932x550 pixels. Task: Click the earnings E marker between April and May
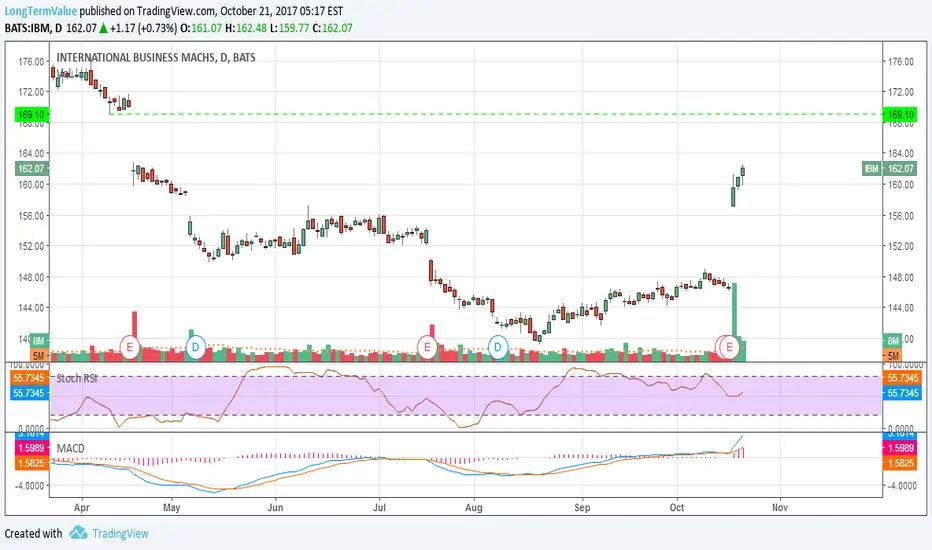[x=130, y=347]
